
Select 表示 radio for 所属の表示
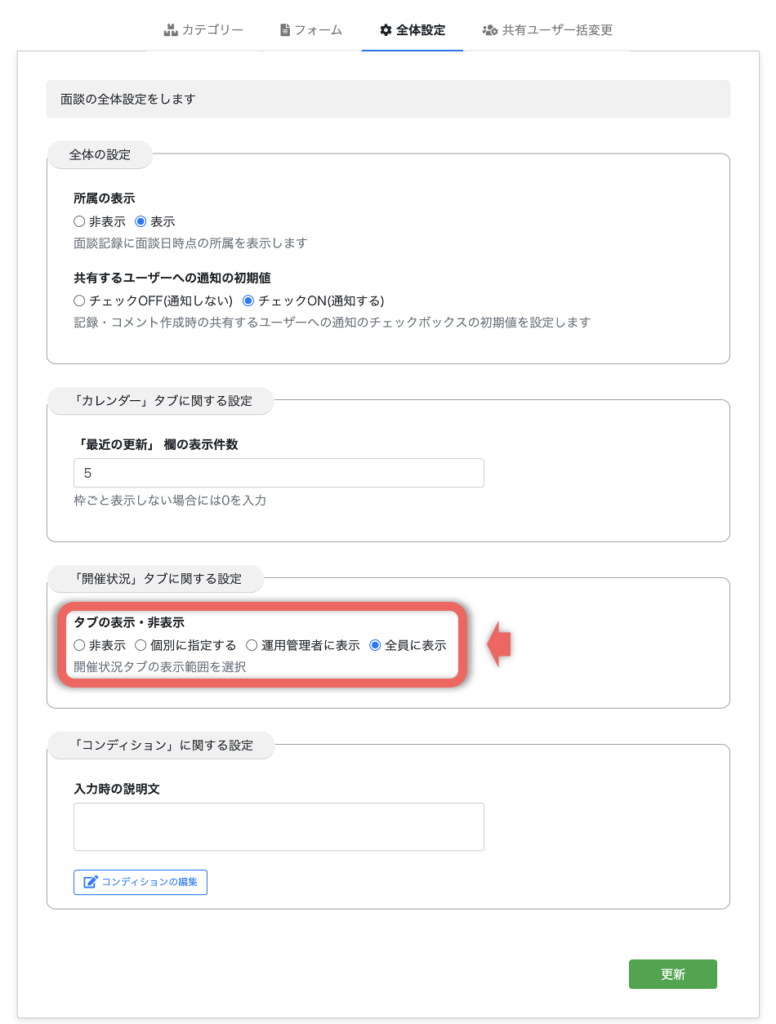(141, 222)
